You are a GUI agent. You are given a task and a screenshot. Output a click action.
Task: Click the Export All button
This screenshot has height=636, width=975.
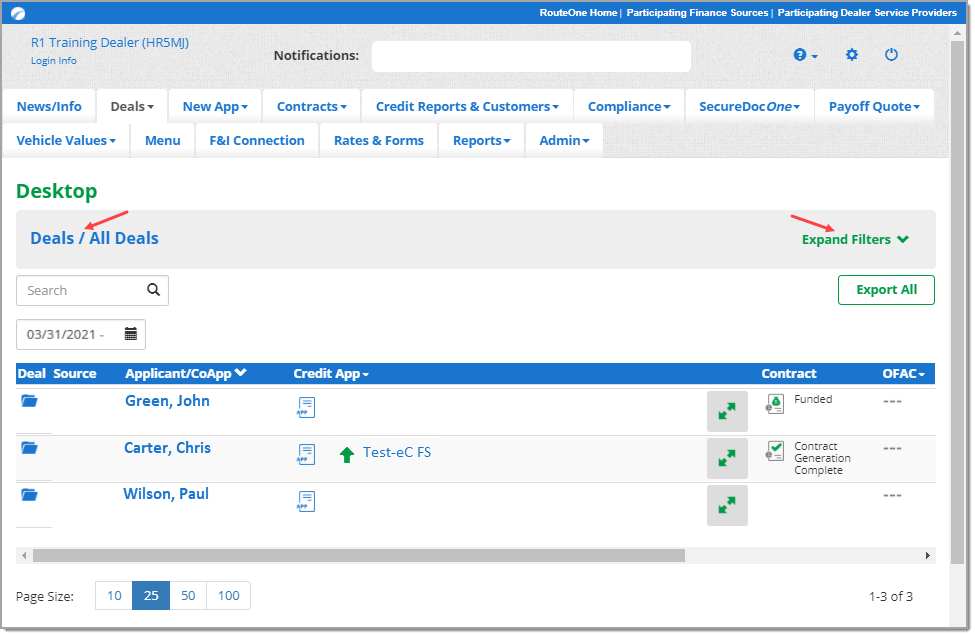(886, 290)
